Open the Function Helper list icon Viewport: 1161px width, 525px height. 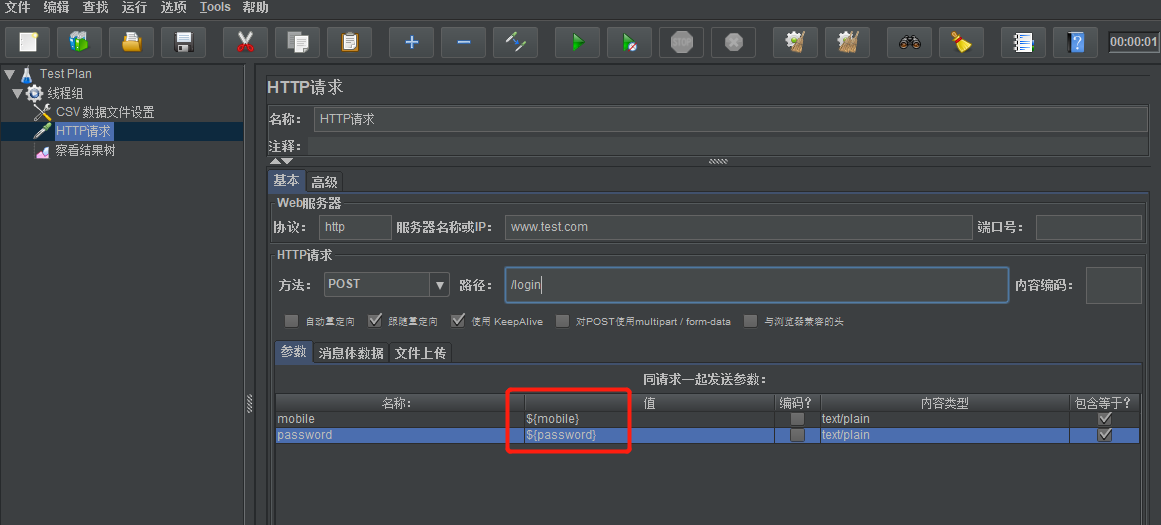click(x=1023, y=42)
